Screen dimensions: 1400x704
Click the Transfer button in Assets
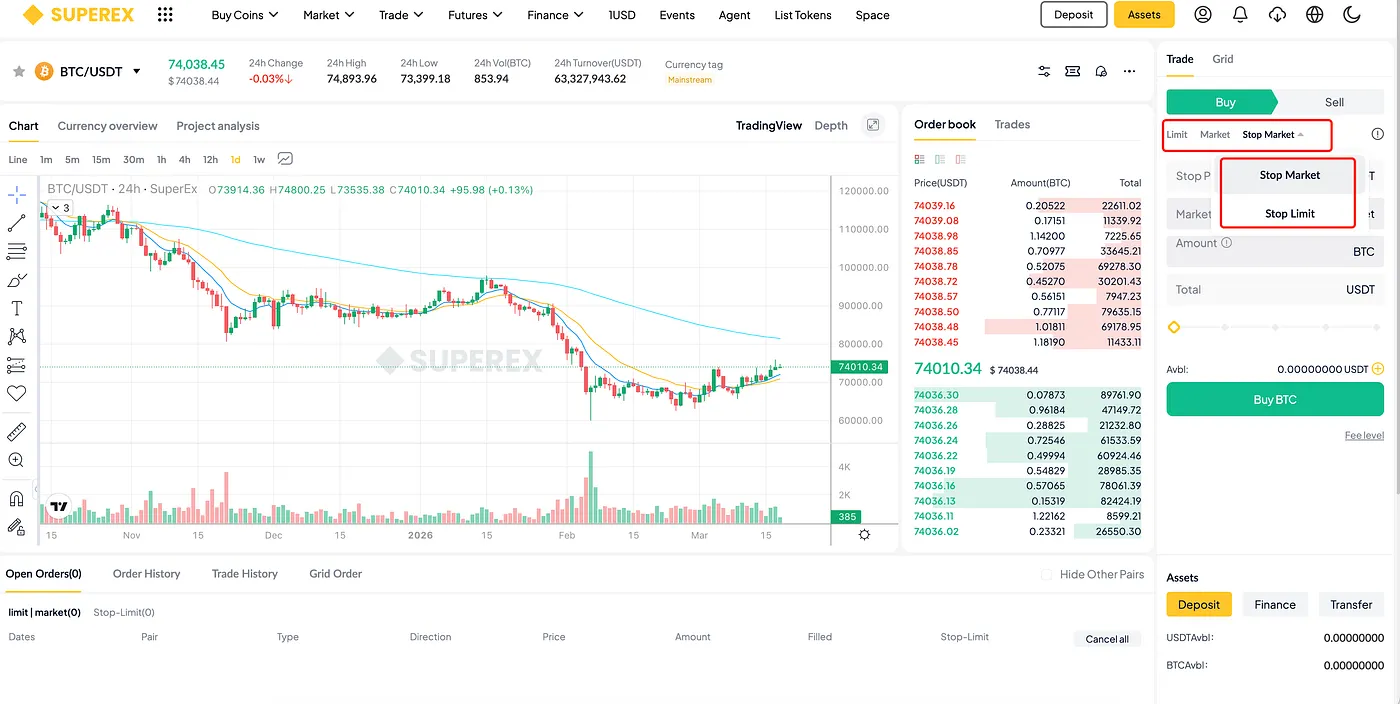(x=1351, y=605)
